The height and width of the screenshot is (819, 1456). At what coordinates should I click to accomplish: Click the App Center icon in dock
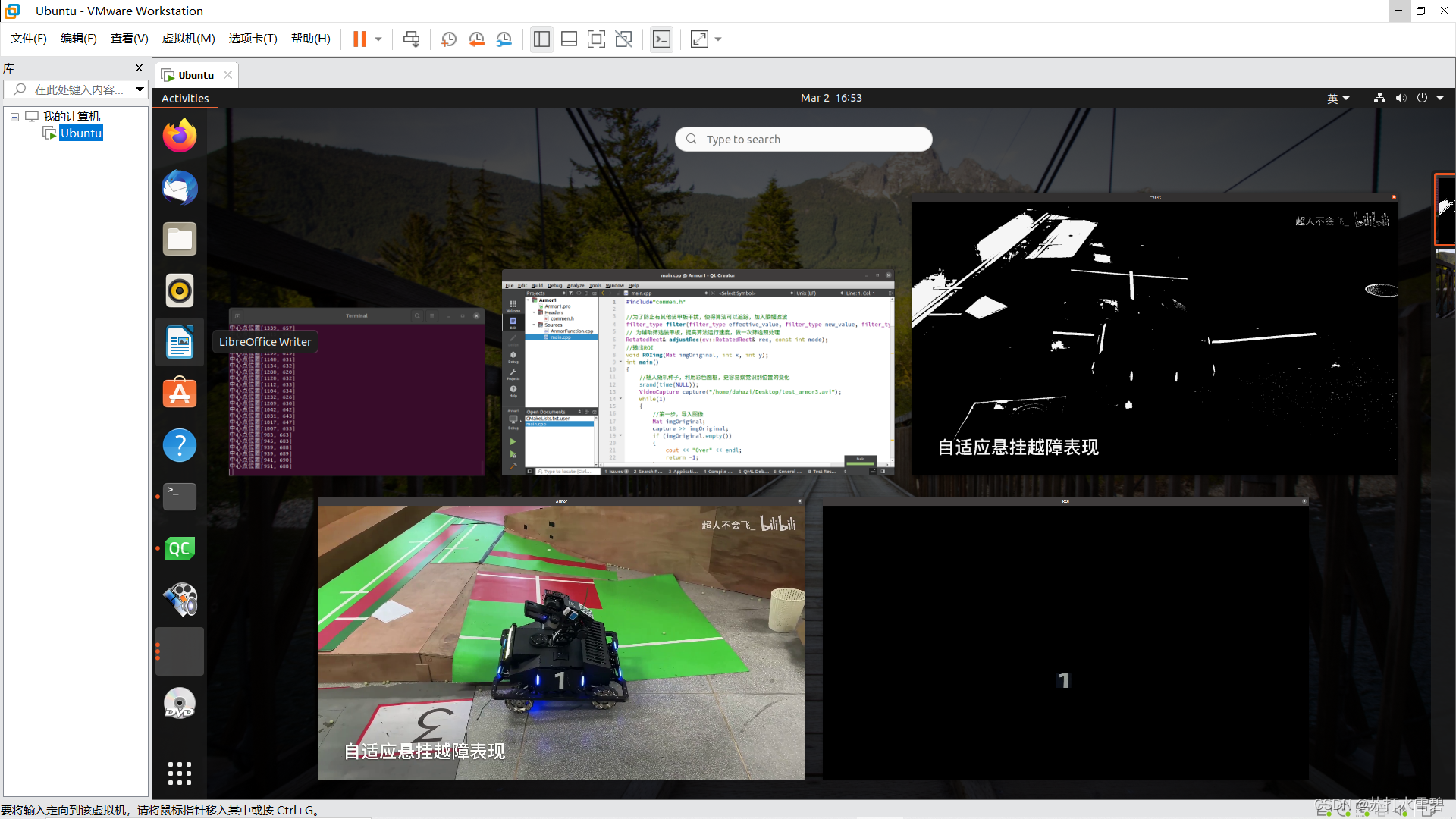click(179, 394)
